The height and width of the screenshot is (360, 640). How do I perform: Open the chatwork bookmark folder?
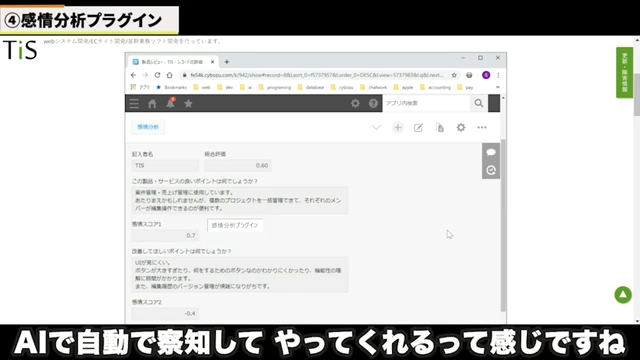point(373,87)
